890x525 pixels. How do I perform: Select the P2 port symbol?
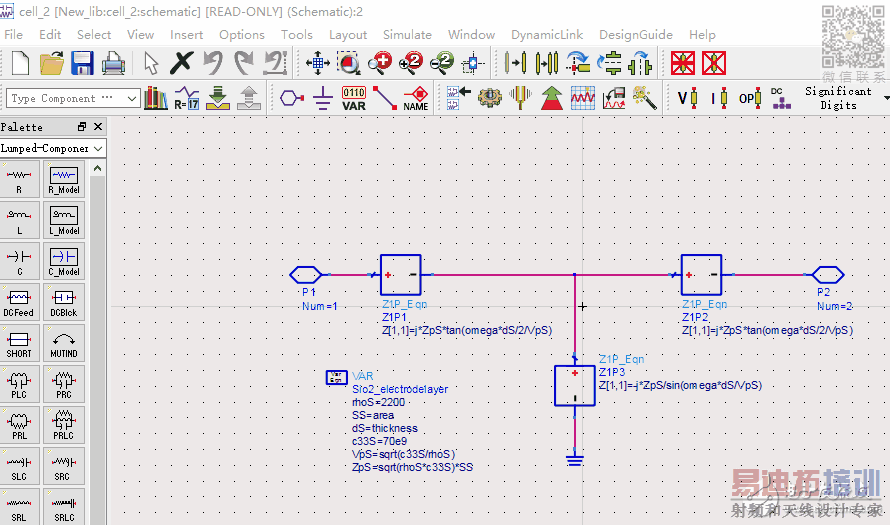point(828,275)
